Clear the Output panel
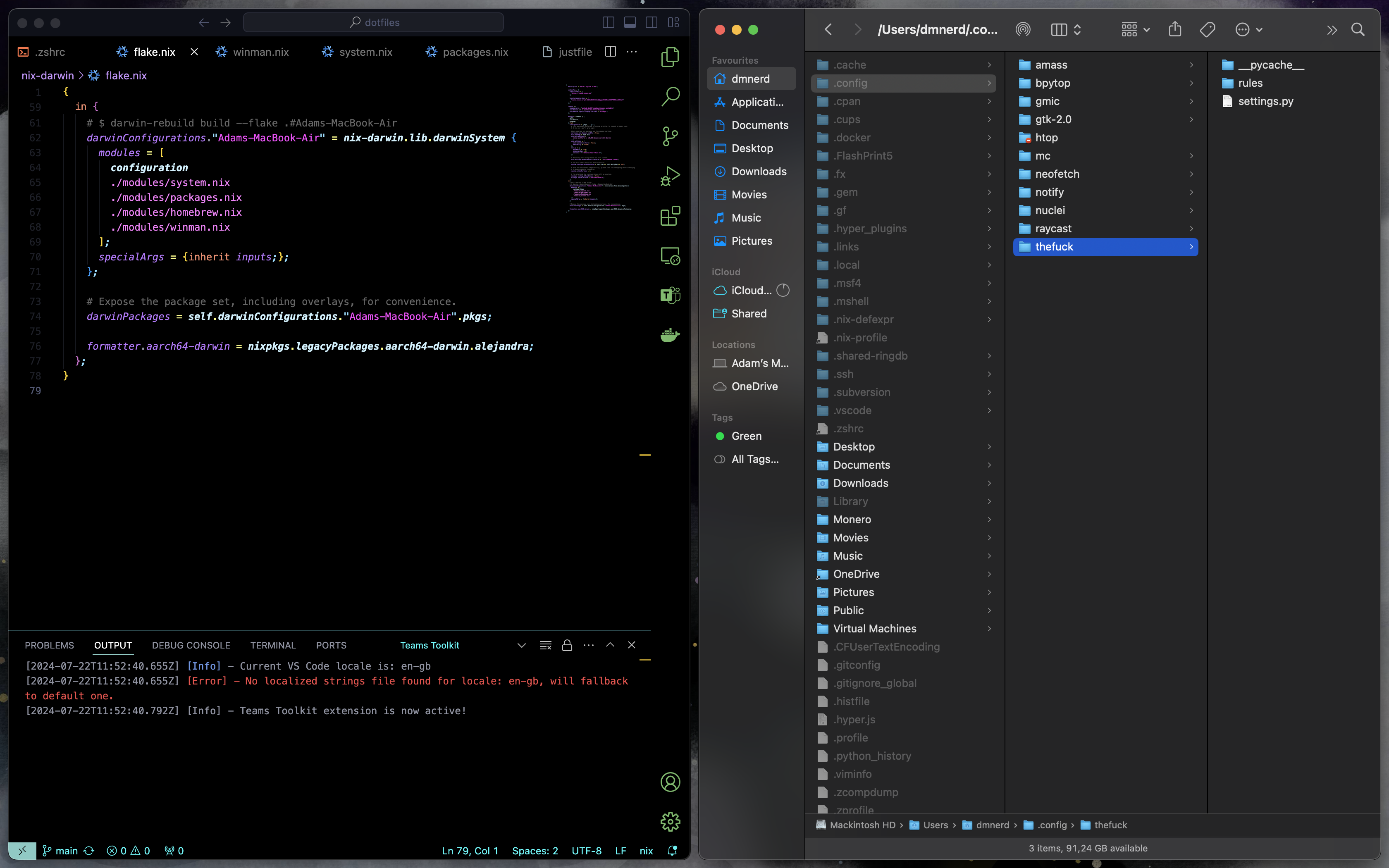 [545, 645]
